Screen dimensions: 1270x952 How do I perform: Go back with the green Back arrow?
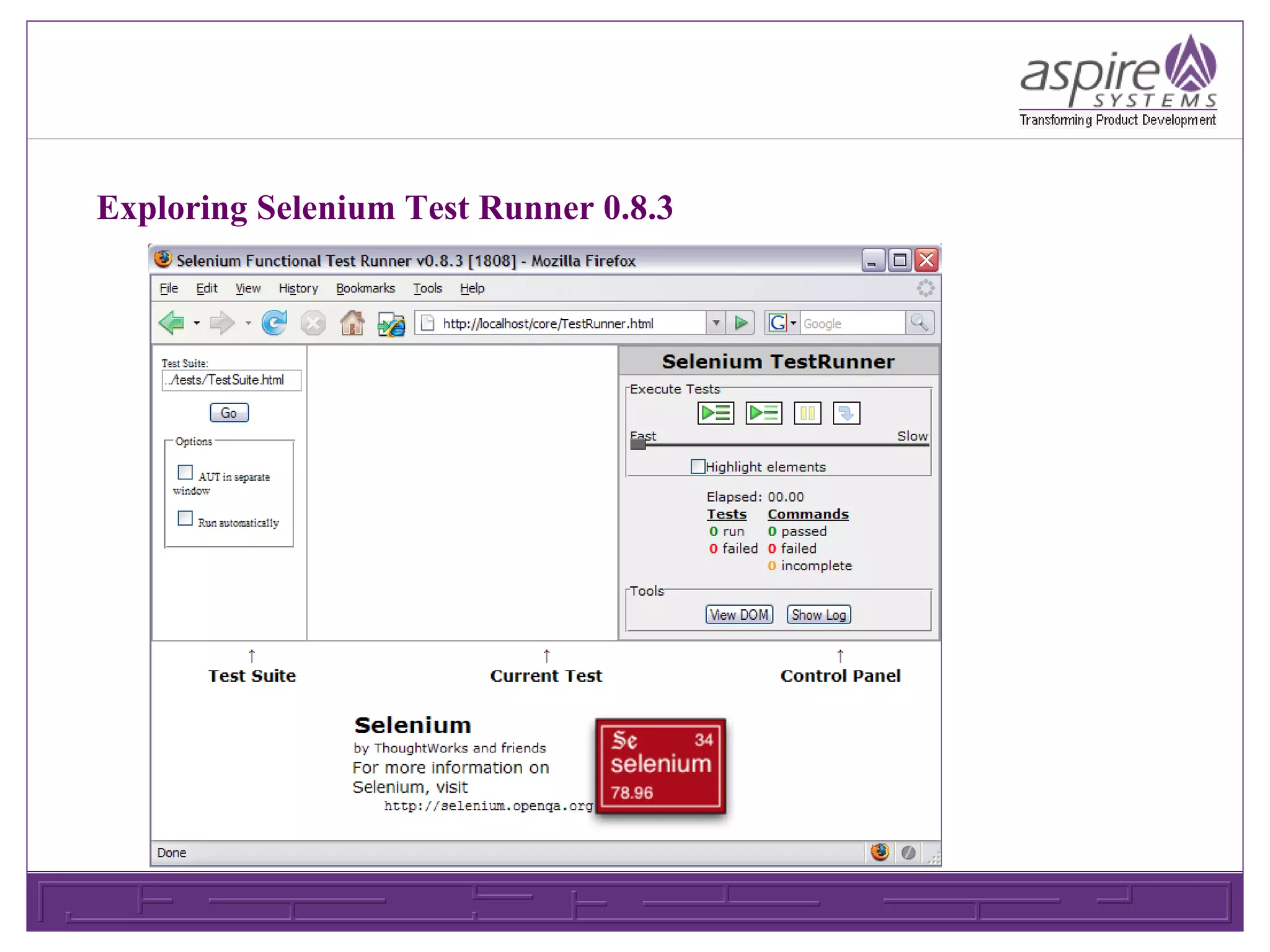pyautogui.click(x=171, y=323)
